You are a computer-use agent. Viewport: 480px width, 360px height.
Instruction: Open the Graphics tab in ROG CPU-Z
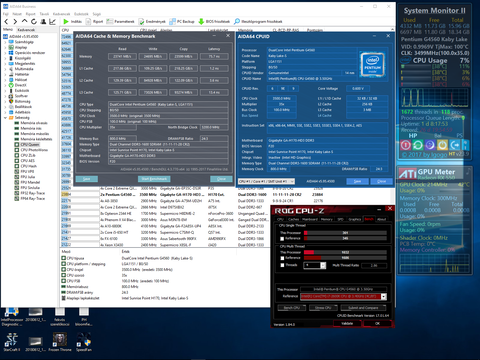click(355, 219)
